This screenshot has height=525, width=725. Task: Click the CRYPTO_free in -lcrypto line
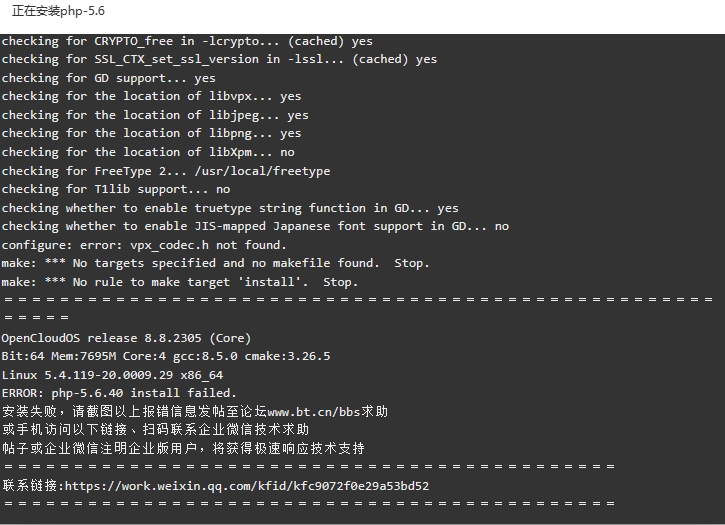tap(187, 41)
